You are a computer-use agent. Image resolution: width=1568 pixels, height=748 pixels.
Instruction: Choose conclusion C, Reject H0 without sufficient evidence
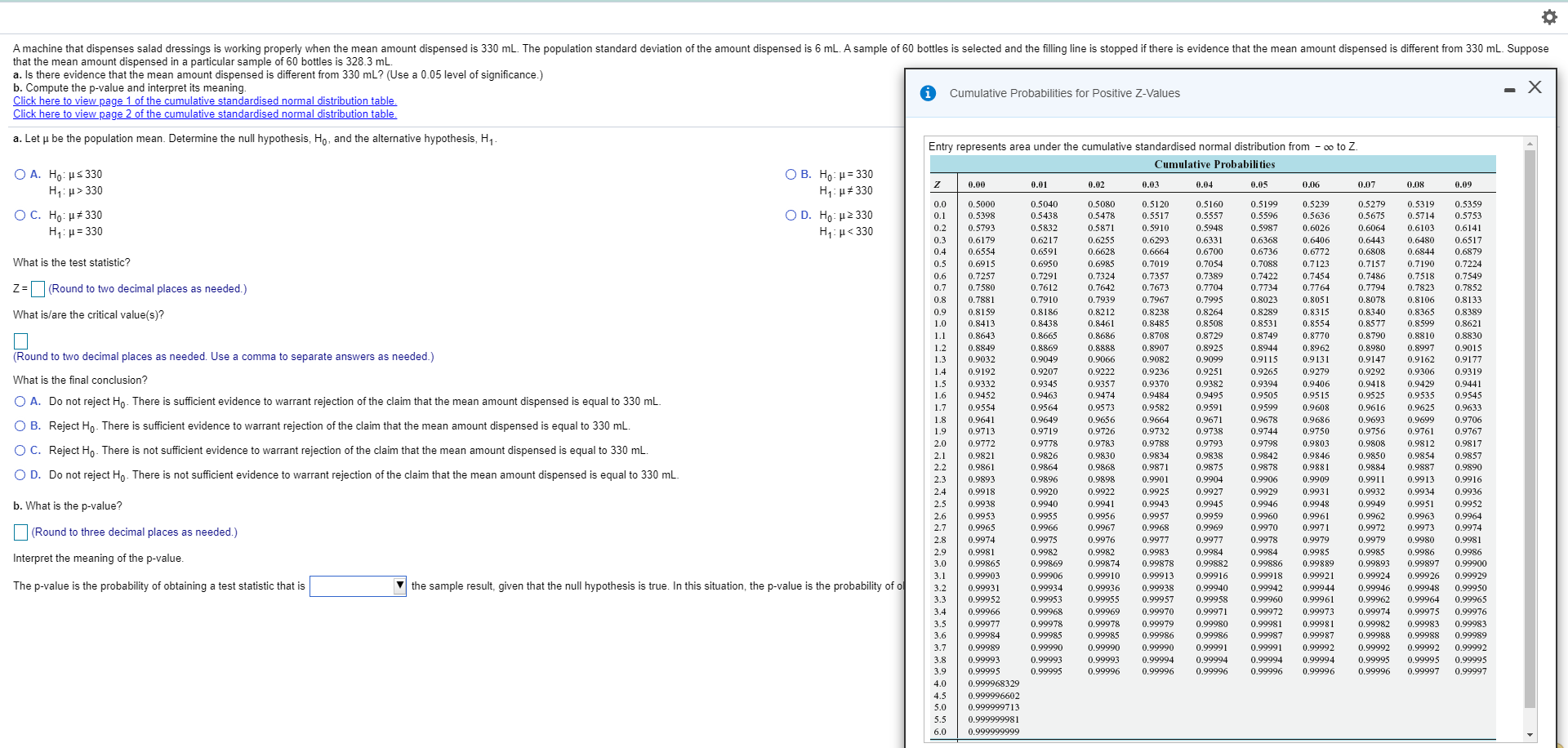(19, 450)
